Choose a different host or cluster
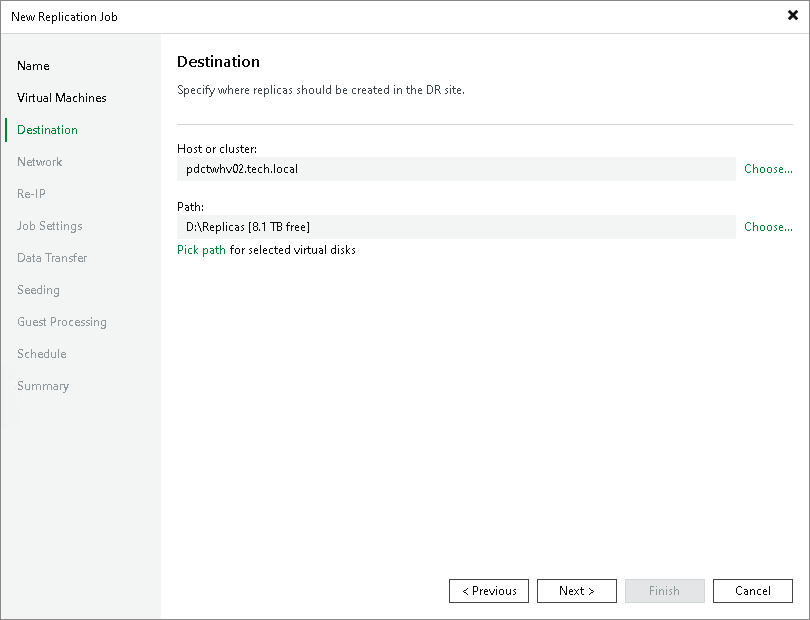The width and height of the screenshot is (810, 620). coord(767,168)
